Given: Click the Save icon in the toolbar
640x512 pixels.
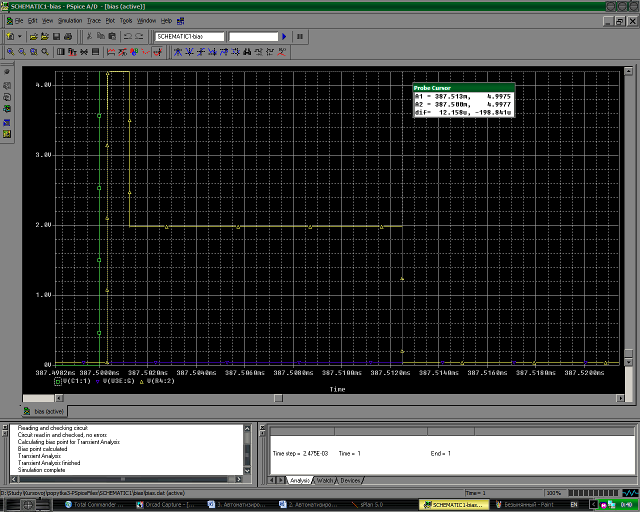Looking at the screenshot, I should (x=56, y=36).
